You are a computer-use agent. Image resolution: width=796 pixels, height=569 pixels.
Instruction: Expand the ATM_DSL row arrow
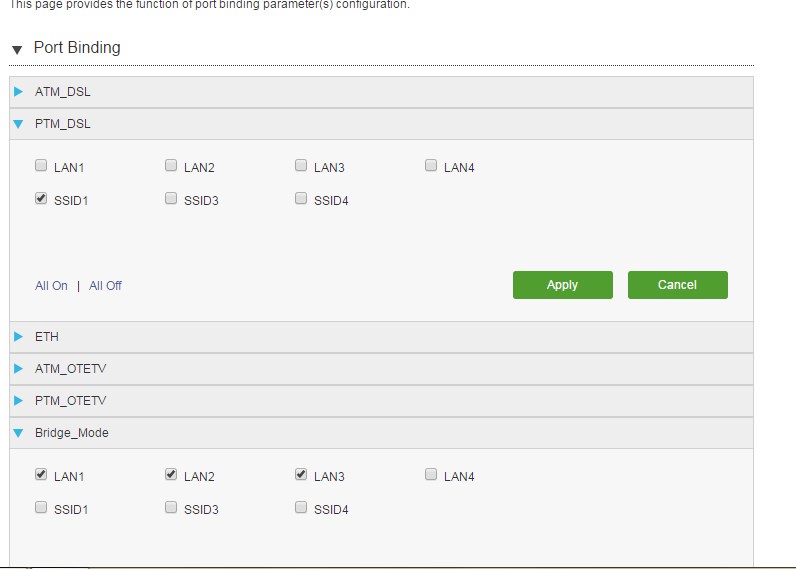tap(18, 92)
